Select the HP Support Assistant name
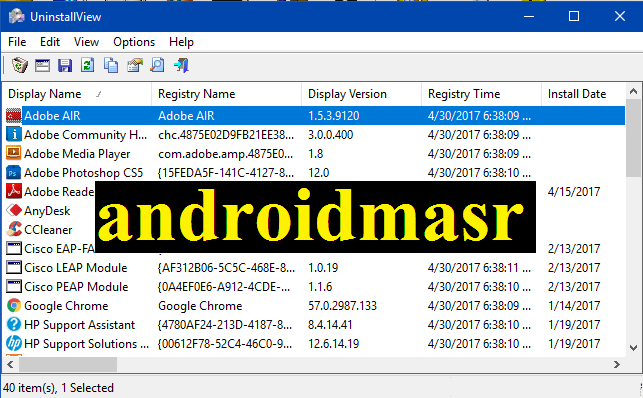 (x=79, y=325)
